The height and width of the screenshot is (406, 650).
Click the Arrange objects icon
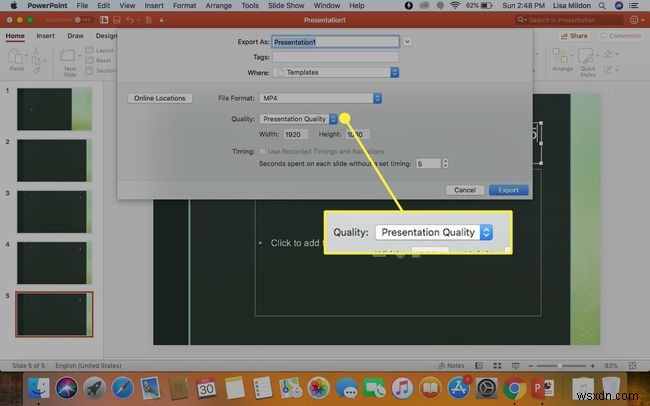click(560, 56)
